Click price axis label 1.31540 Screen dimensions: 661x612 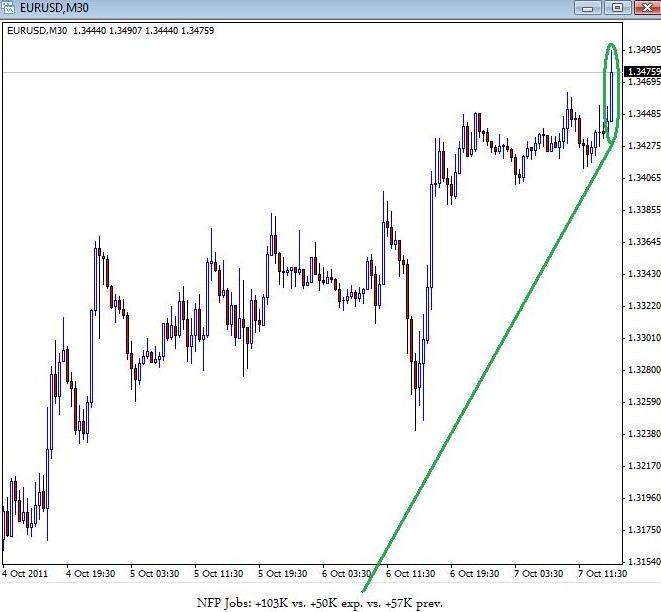coord(644,562)
